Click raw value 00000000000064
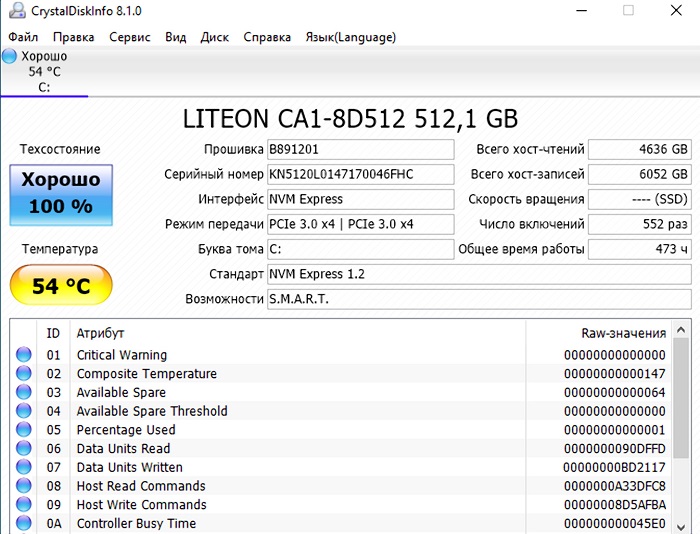The width and height of the screenshot is (700, 534). click(x=615, y=392)
